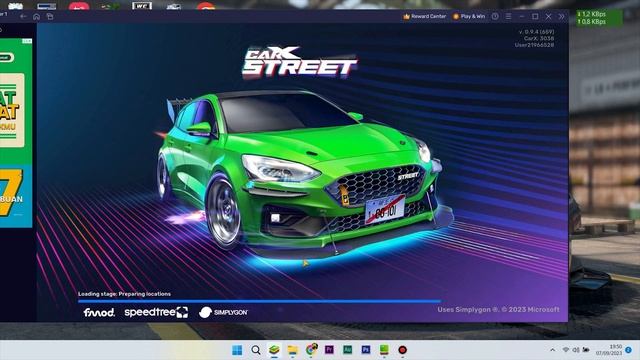The image size is (640, 360).
Task: Minimize the BlueStacks window
Action: coord(522,16)
